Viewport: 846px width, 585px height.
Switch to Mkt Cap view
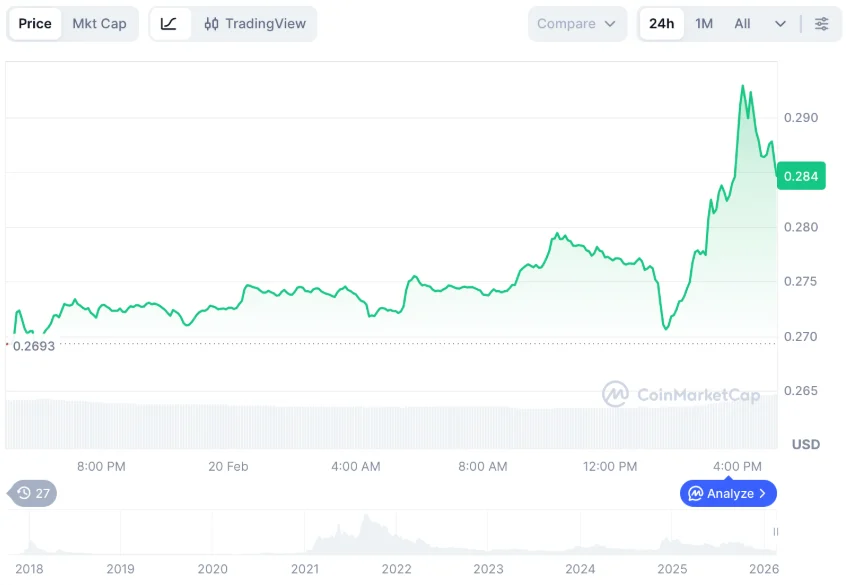(99, 23)
